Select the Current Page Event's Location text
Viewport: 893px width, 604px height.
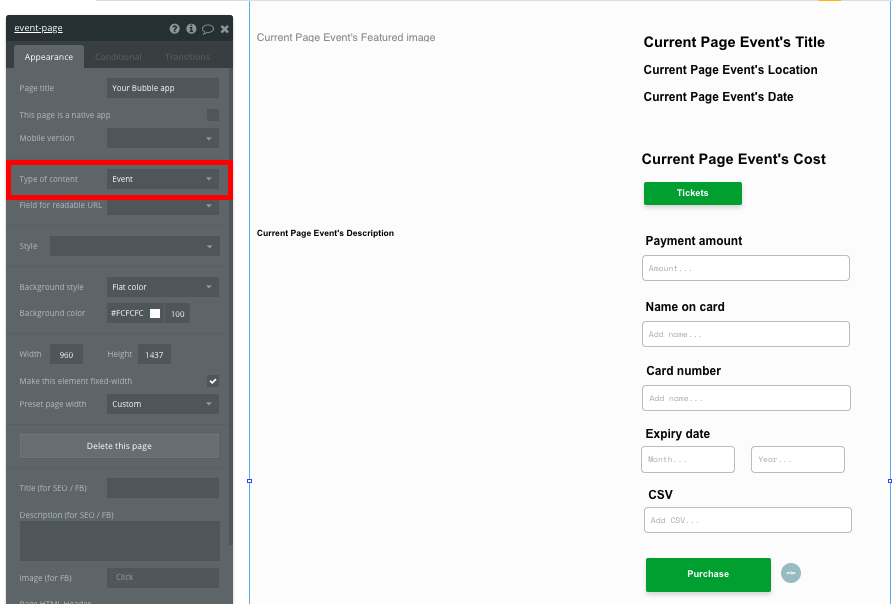click(730, 70)
